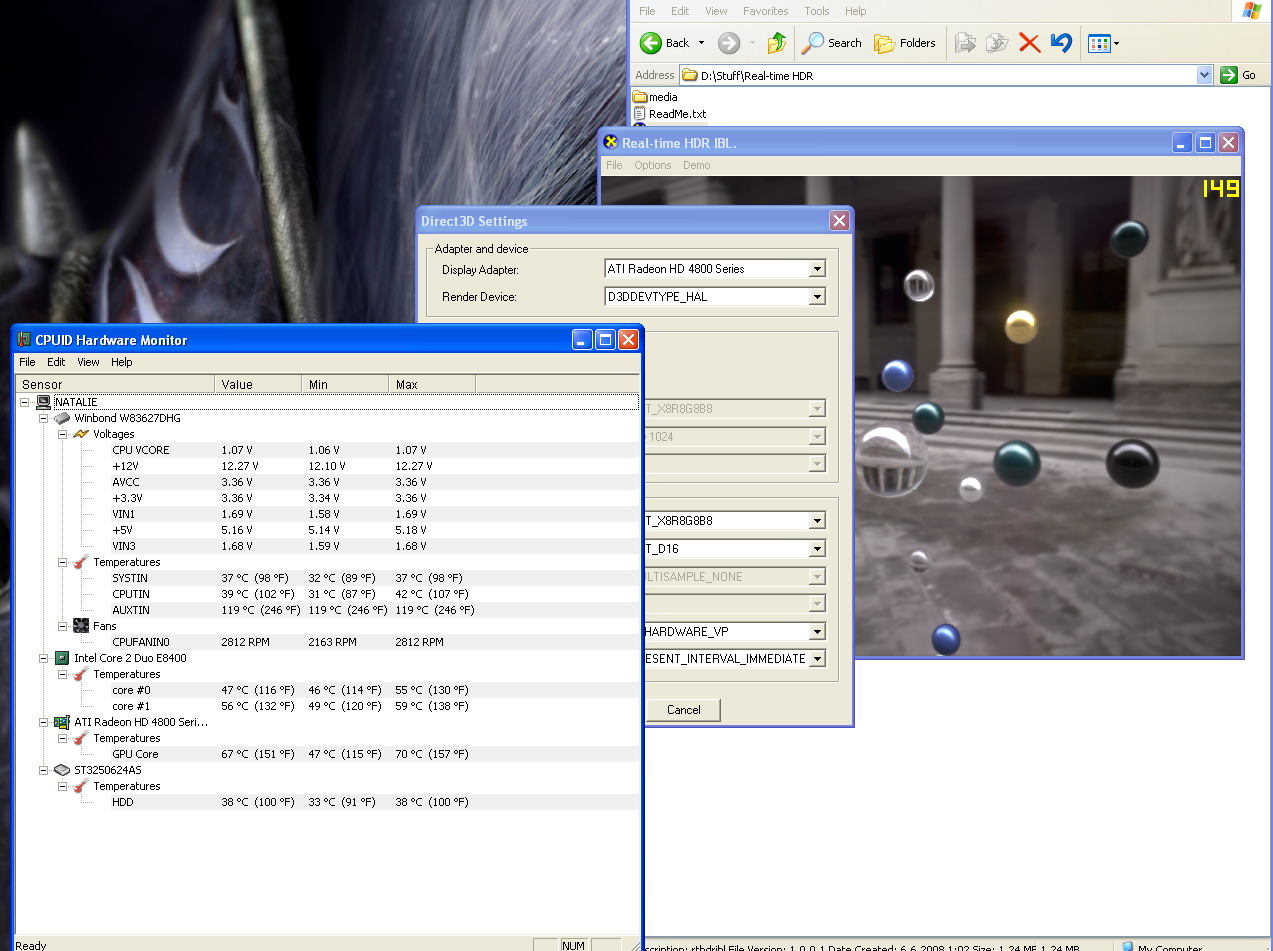Open the Help menu in CPUID Hardware Monitor
The height and width of the screenshot is (951, 1273).
(121, 362)
